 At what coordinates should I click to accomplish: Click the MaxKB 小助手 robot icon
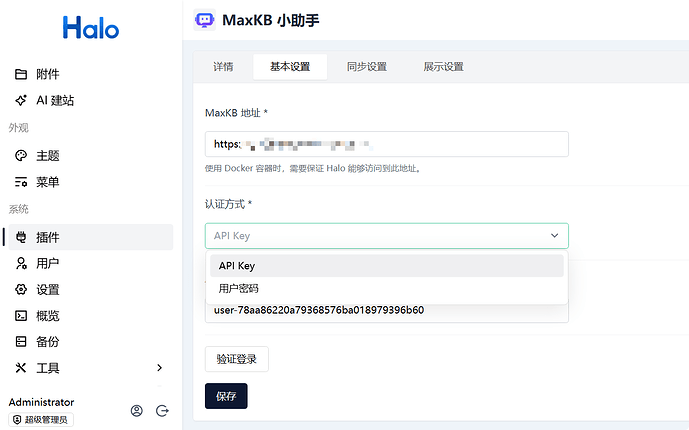pyautogui.click(x=205, y=20)
